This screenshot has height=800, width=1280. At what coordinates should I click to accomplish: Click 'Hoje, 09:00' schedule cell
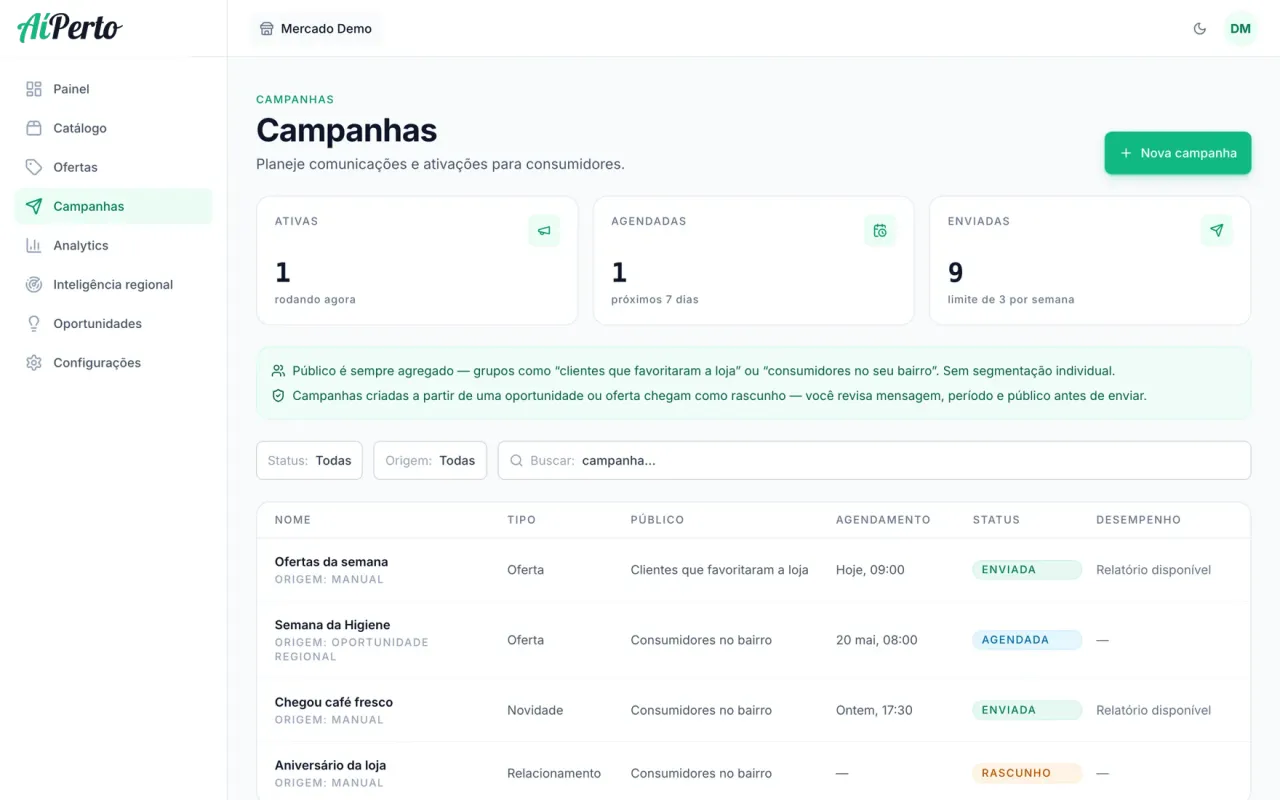tap(870, 570)
